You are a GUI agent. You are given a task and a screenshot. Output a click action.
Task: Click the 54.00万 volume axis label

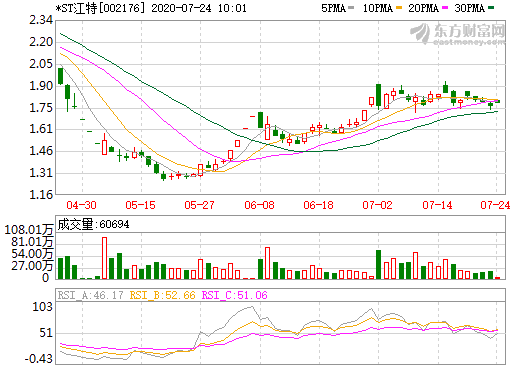click(x=32, y=254)
